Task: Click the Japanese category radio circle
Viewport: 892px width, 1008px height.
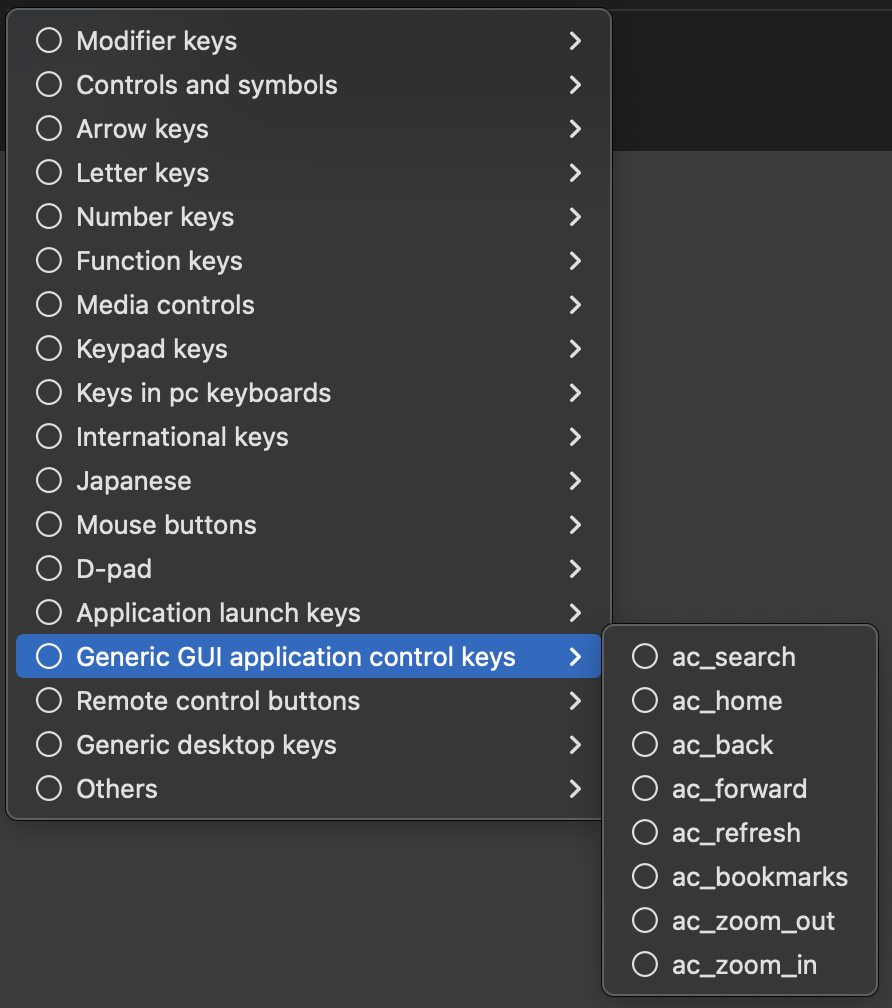Action: (49, 481)
